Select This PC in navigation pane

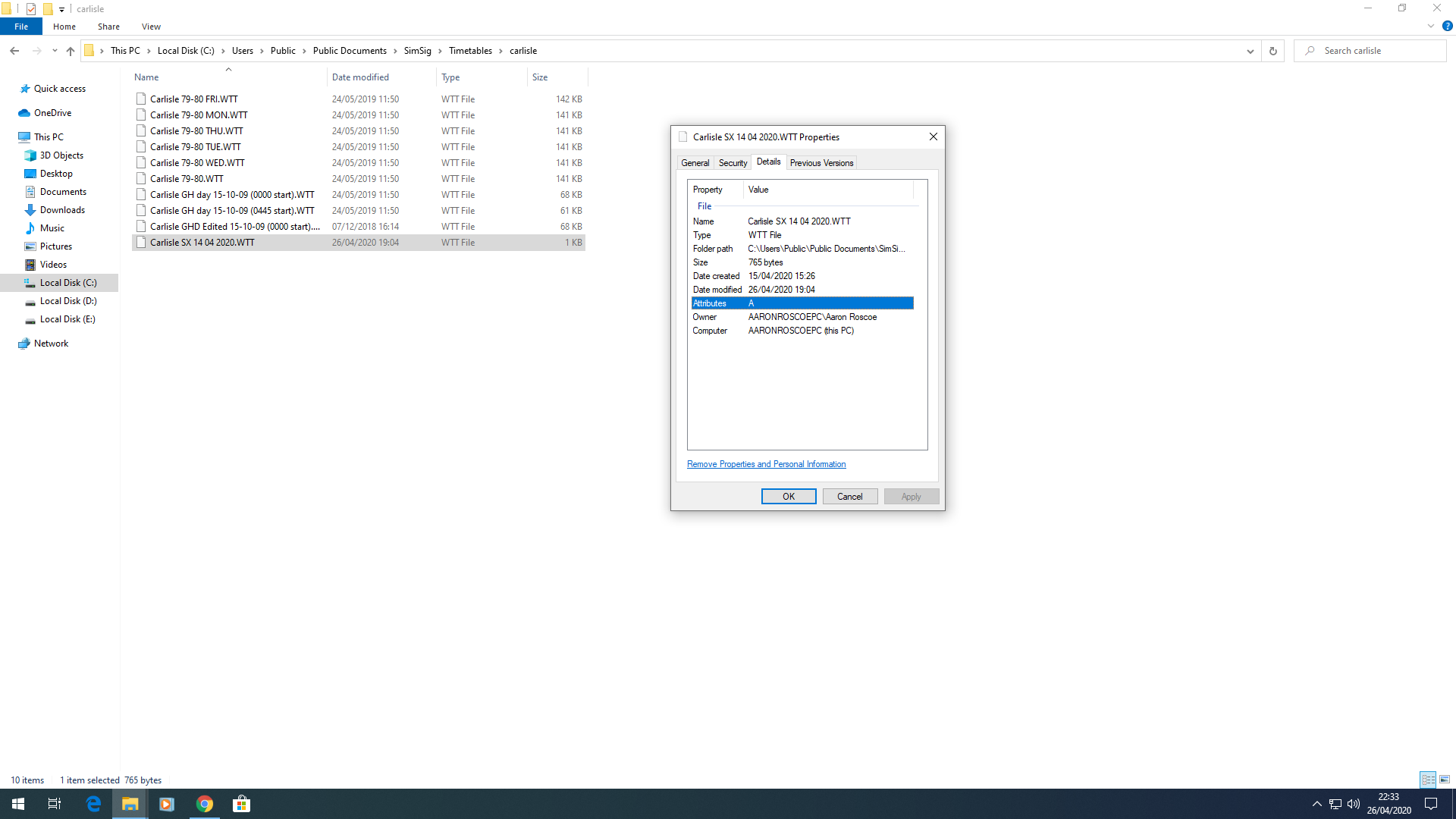click(x=49, y=137)
